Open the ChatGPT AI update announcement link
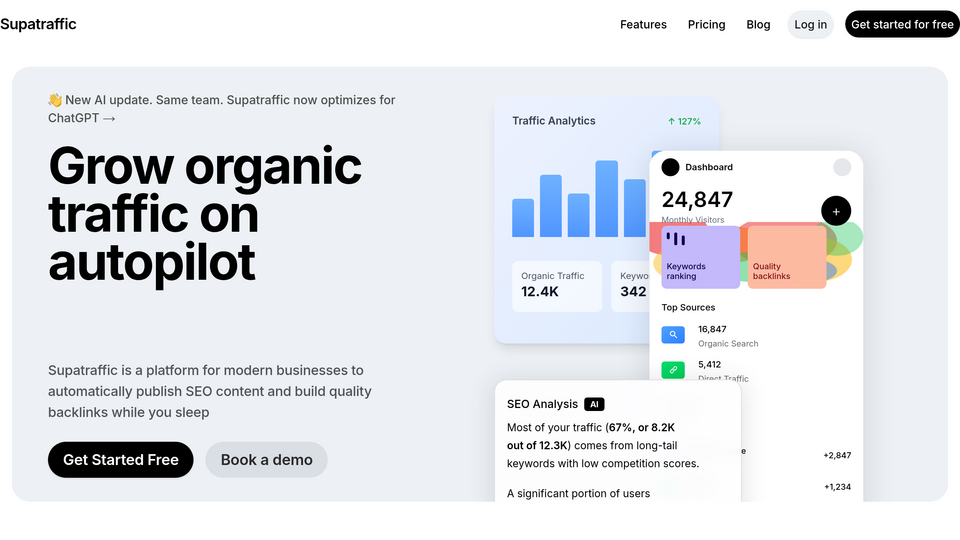The height and width of the screenshot is (540, 960). click(222, 108)
